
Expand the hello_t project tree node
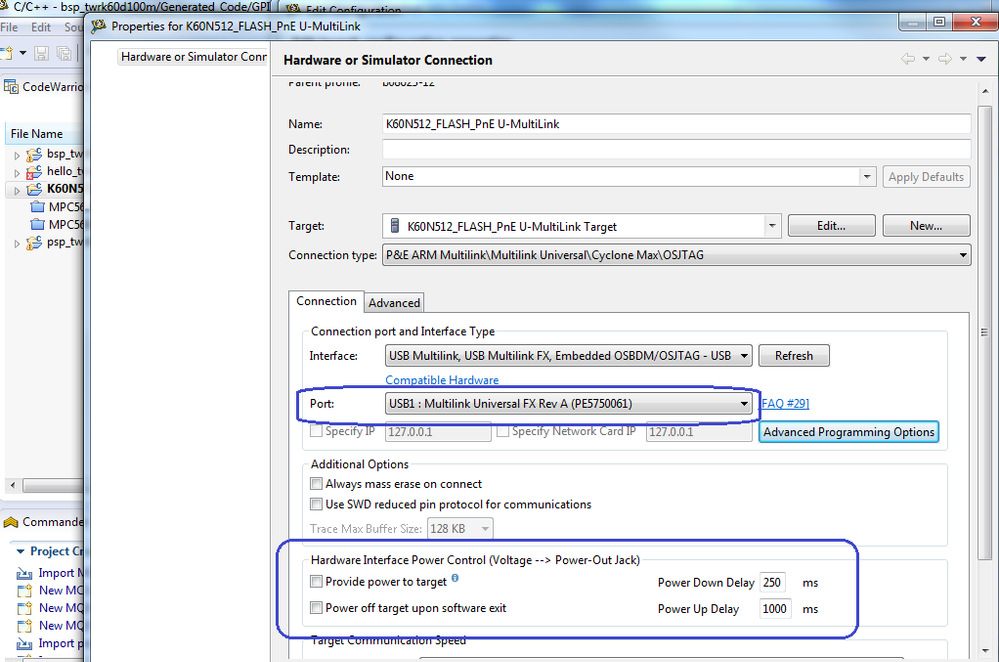[x=17, y=172]
